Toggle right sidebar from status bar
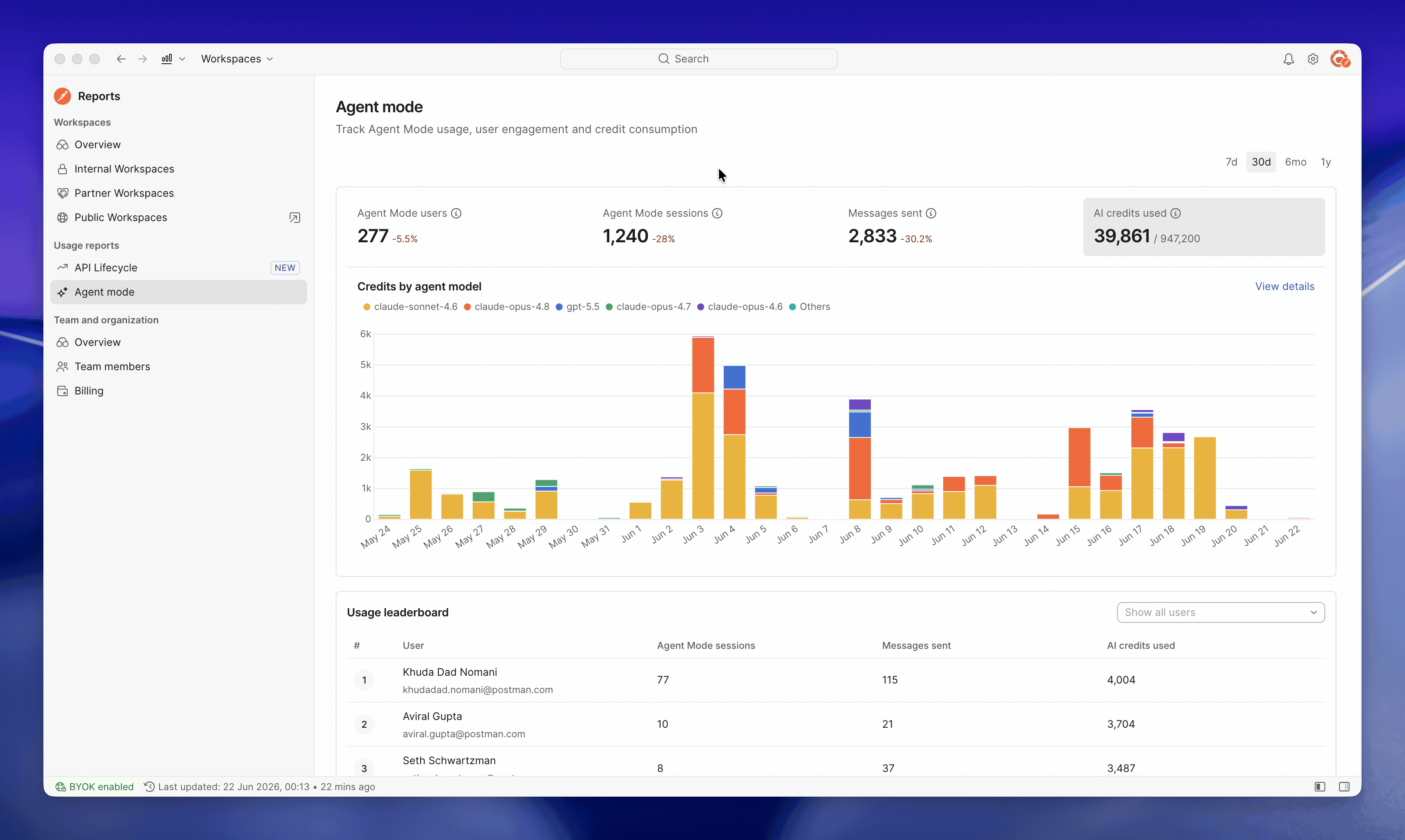Viewport: 1405px width, 840px height. (x=1344, y=787)
